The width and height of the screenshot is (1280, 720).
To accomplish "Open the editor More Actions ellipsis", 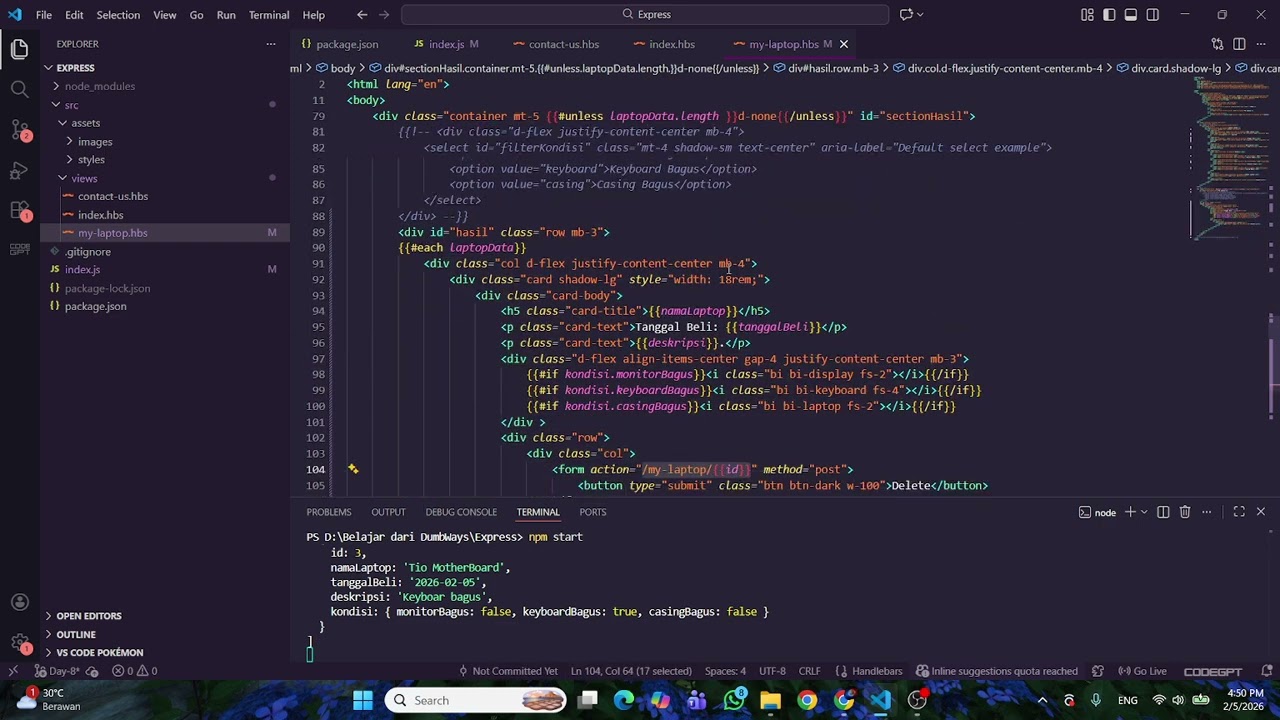I will tap(1261, 44).
